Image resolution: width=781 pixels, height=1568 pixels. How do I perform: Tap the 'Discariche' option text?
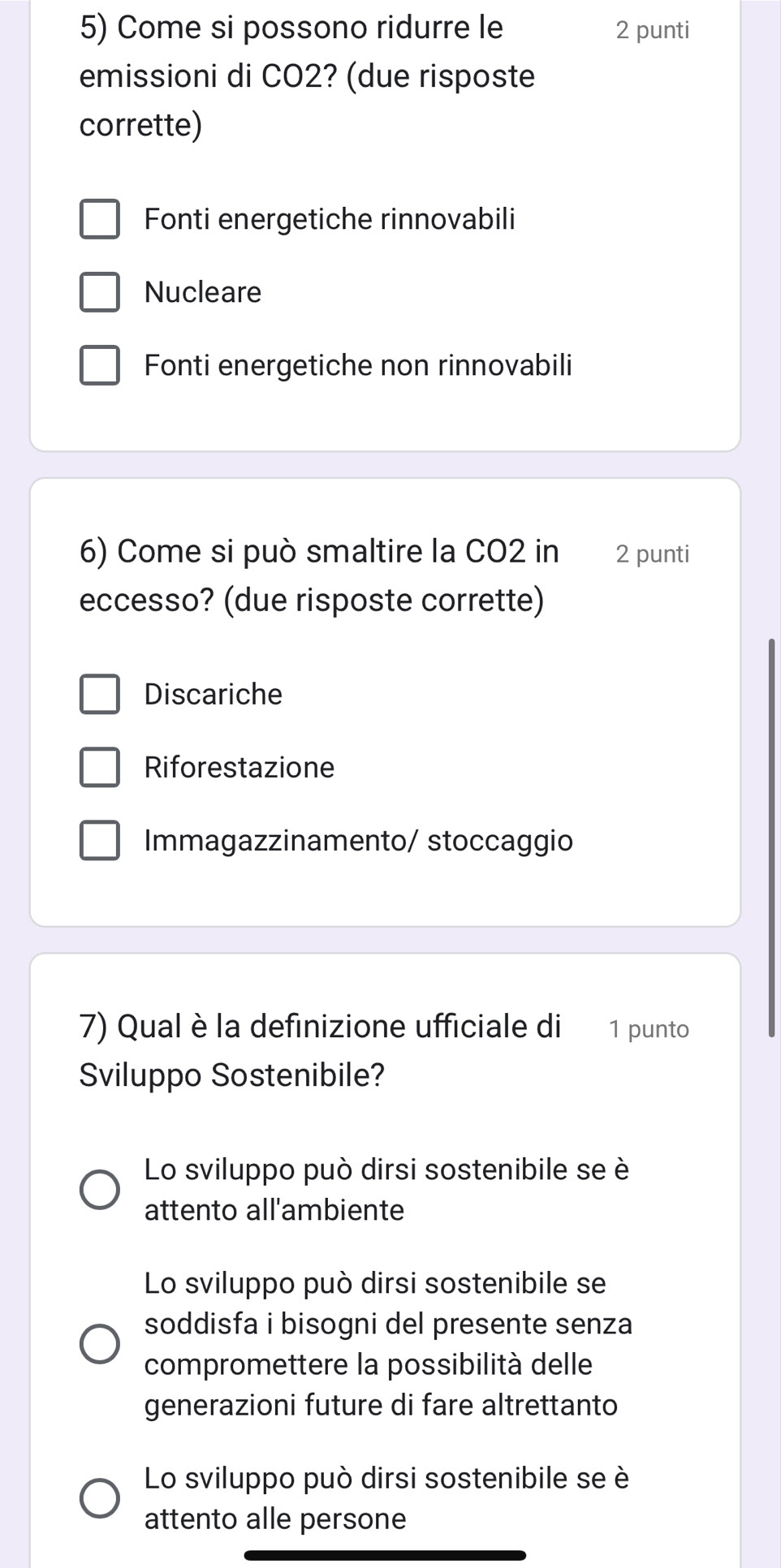(x=214, y=695)
